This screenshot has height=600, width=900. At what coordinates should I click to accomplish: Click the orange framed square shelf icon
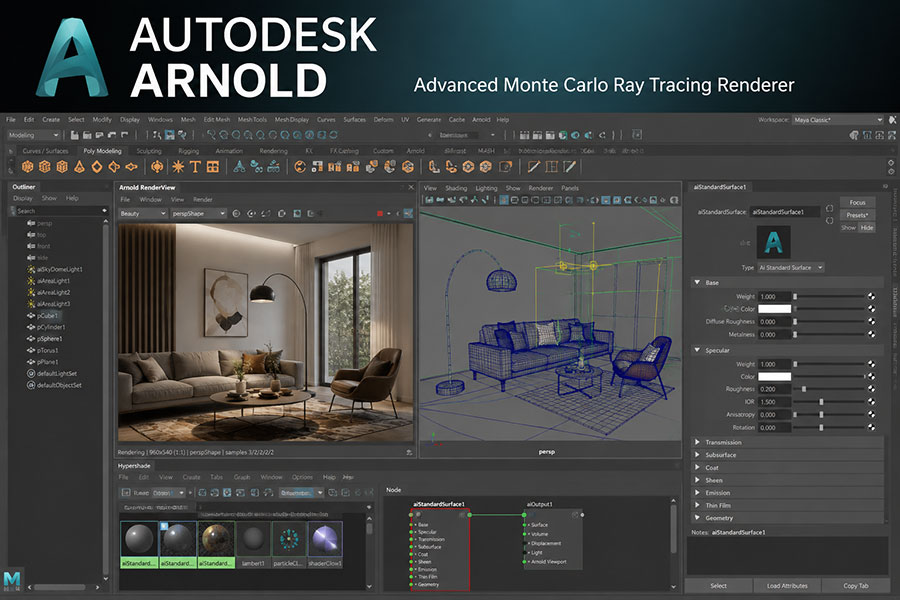tap(505, 167)
